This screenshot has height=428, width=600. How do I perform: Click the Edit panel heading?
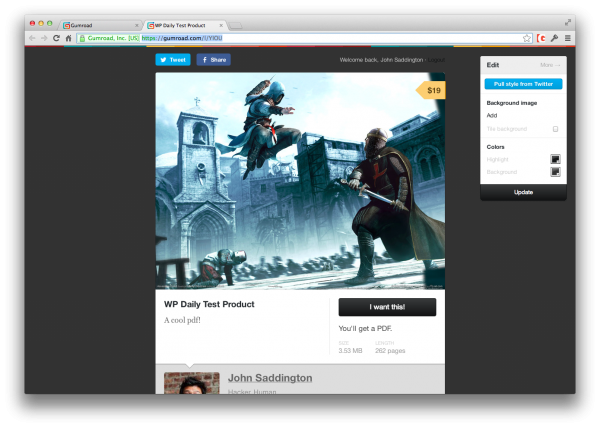(x=493, y=65)
